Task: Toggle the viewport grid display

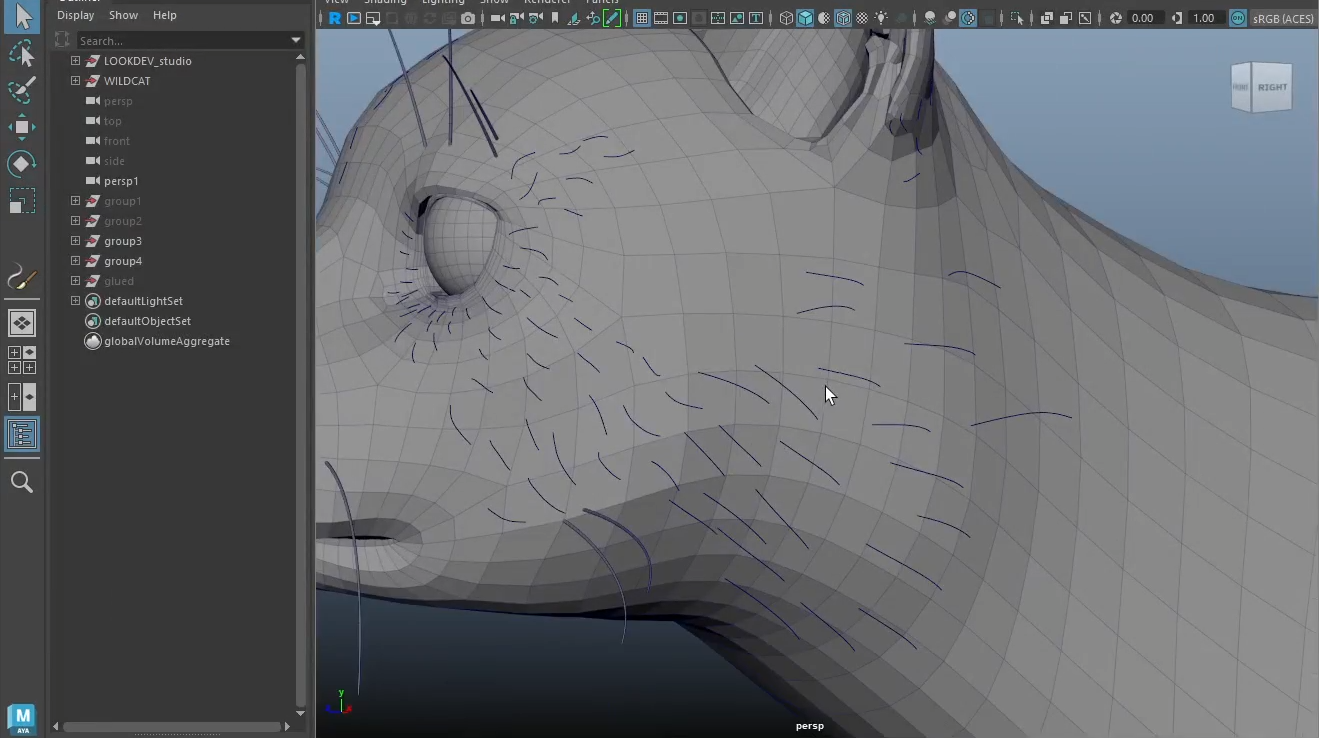Action: (x=642, y=18)
